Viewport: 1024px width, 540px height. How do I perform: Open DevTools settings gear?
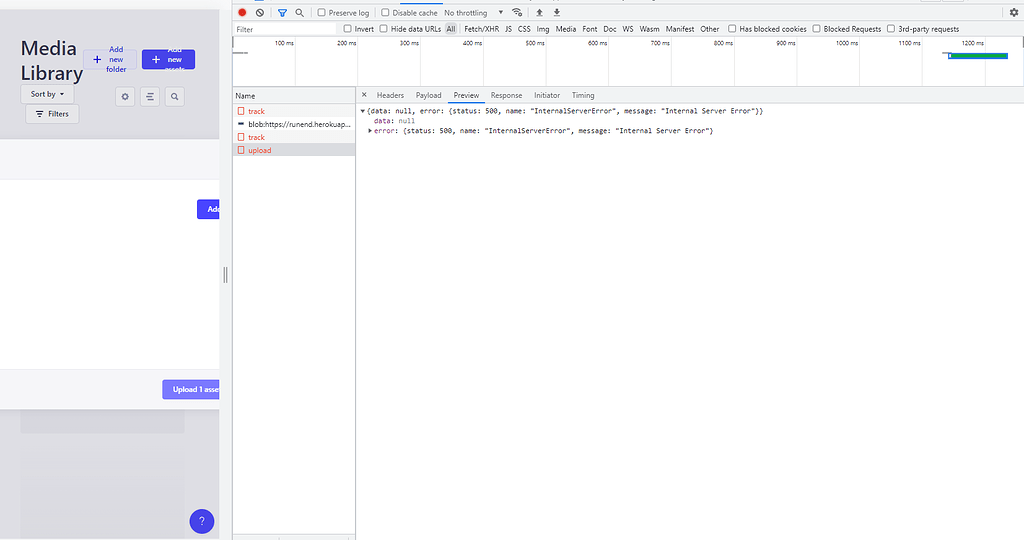click(x=1013, y=13)
